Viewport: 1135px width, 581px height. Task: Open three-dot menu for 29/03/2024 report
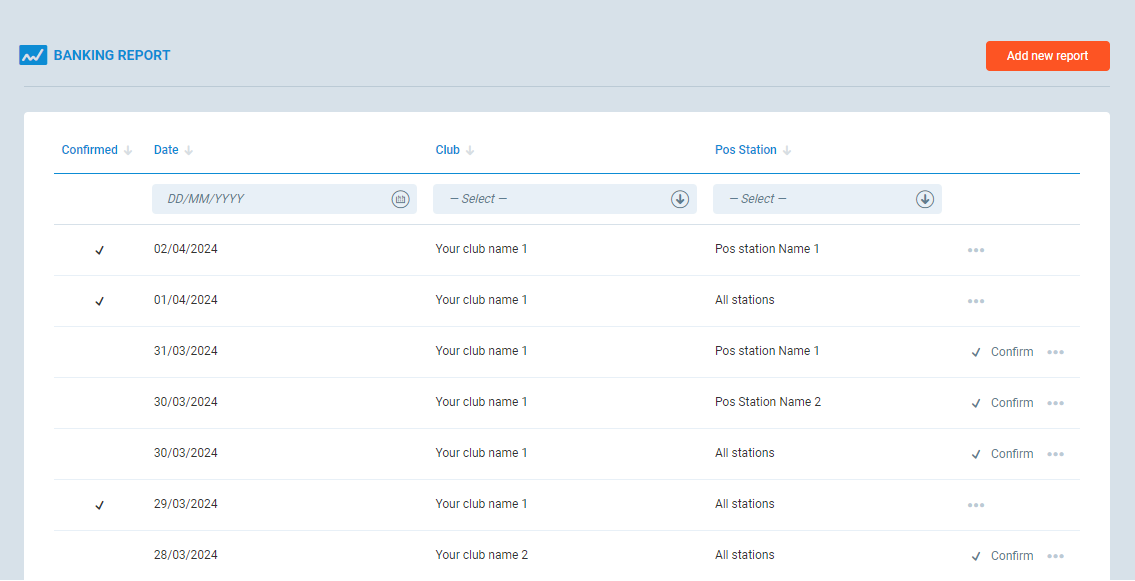coord(976,505)
